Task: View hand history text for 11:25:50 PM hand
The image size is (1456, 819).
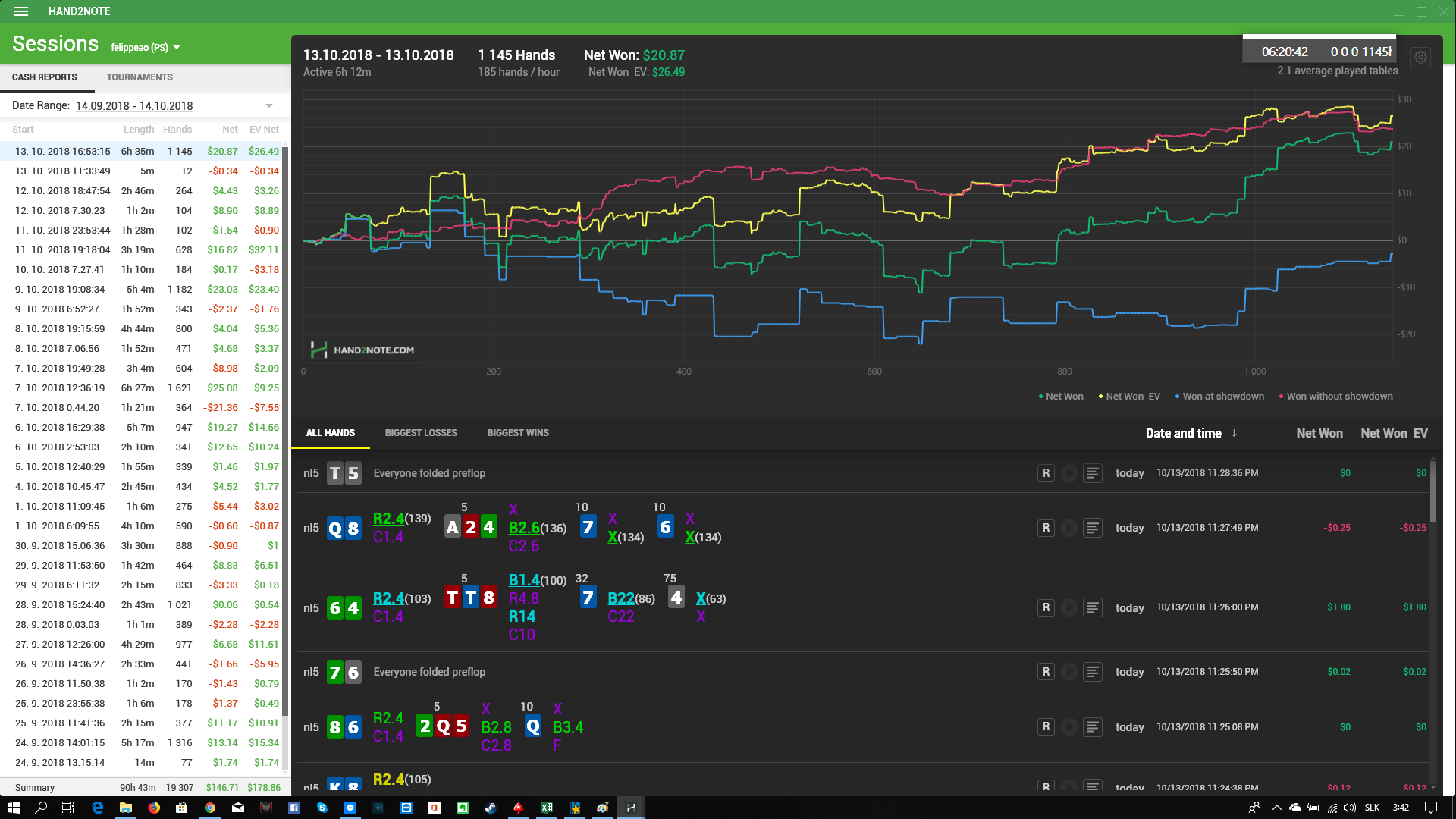Action: [1093, 672]
